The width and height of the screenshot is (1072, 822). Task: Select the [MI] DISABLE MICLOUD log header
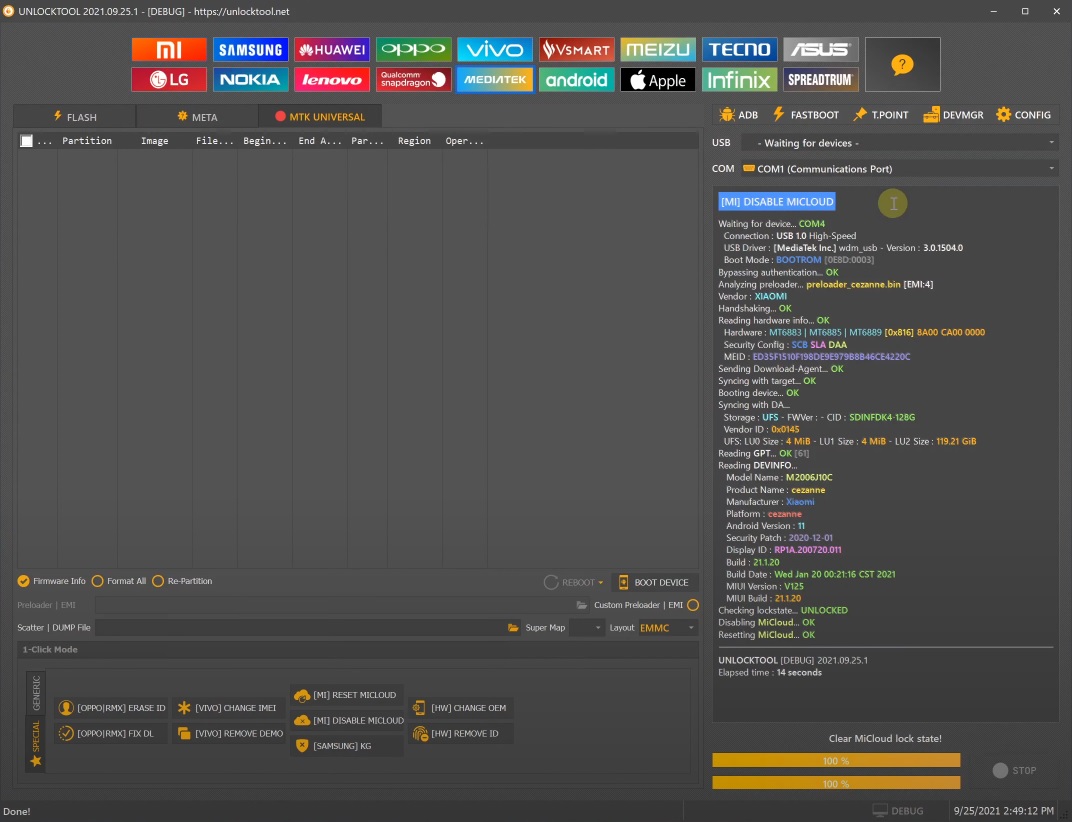tap(777, 202)
